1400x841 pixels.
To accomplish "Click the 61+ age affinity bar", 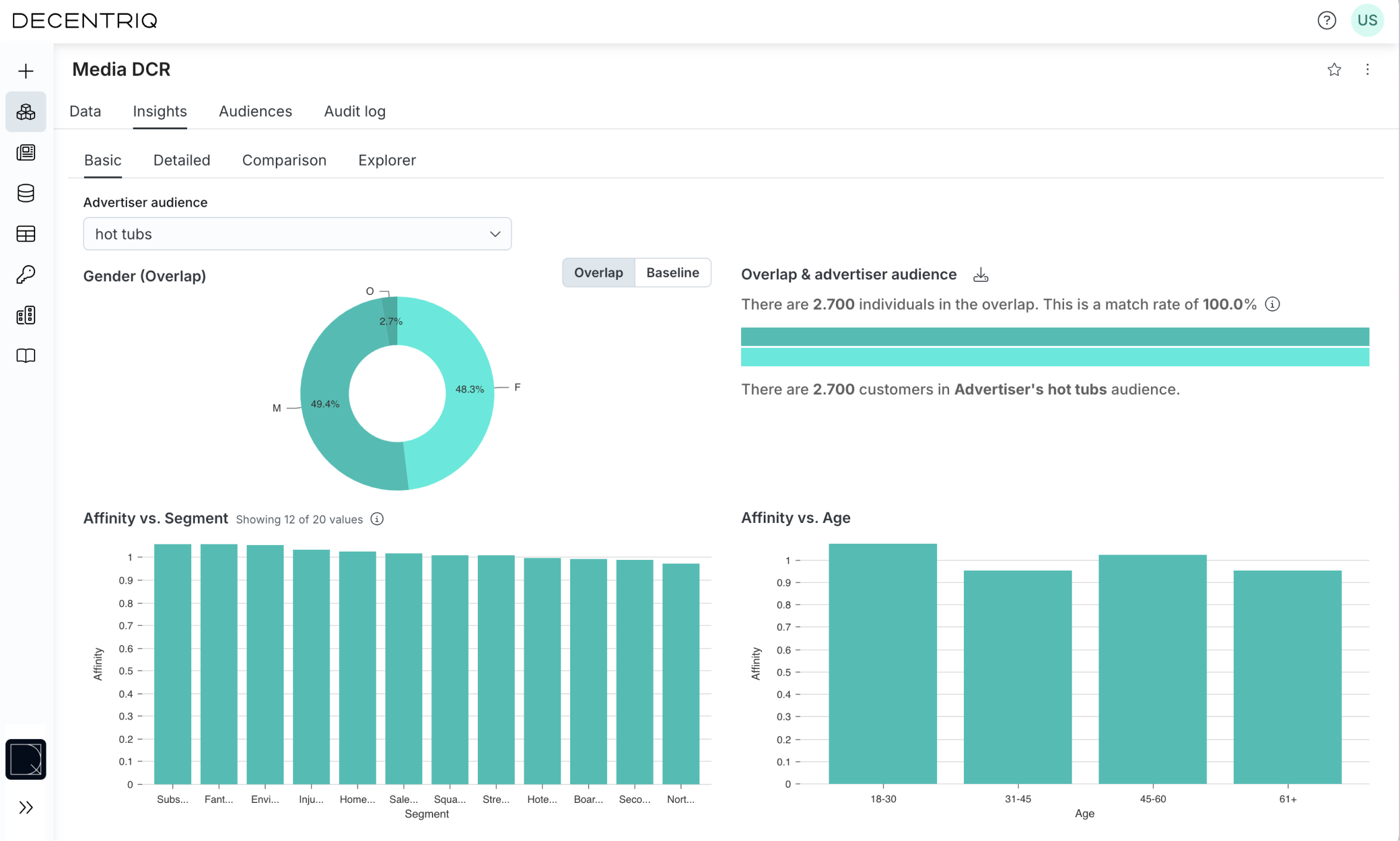I will [1287, 677].
